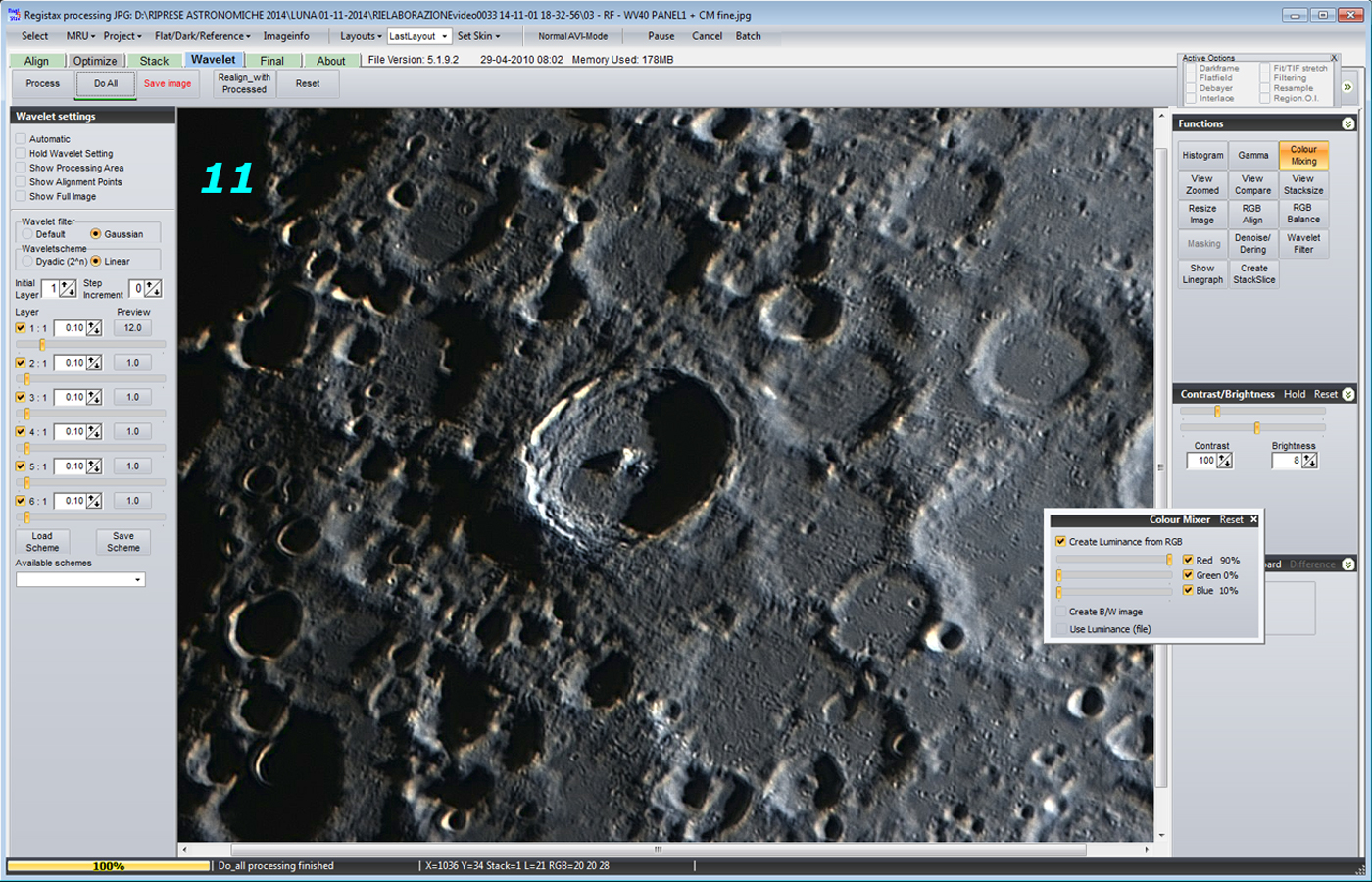Collapse the Contrast/Brightness panel chevron
Viewport: 1372px width, 882px height.
(x=1348, y=394)
